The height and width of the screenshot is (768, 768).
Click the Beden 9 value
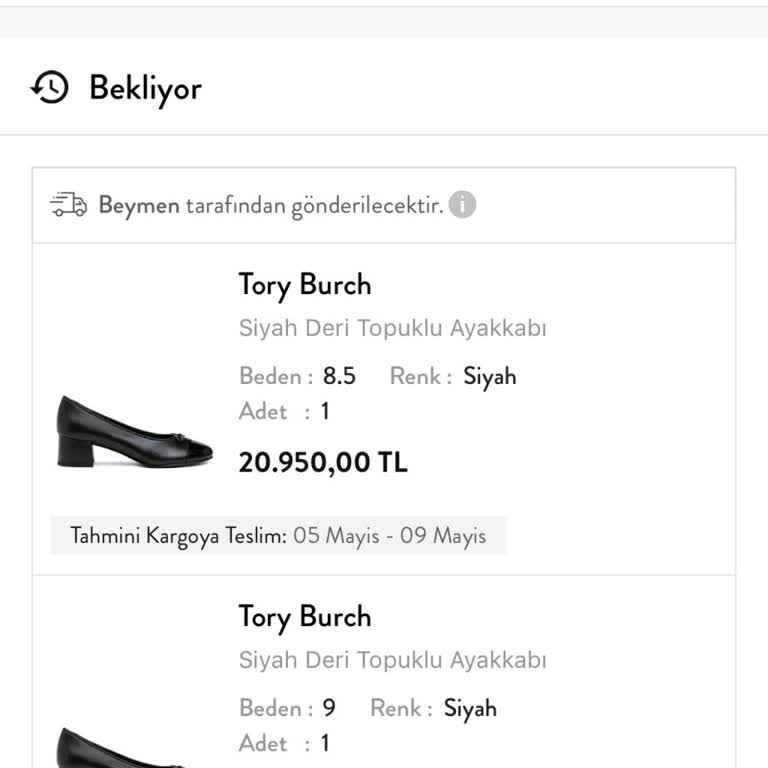(x=329, y=708)
